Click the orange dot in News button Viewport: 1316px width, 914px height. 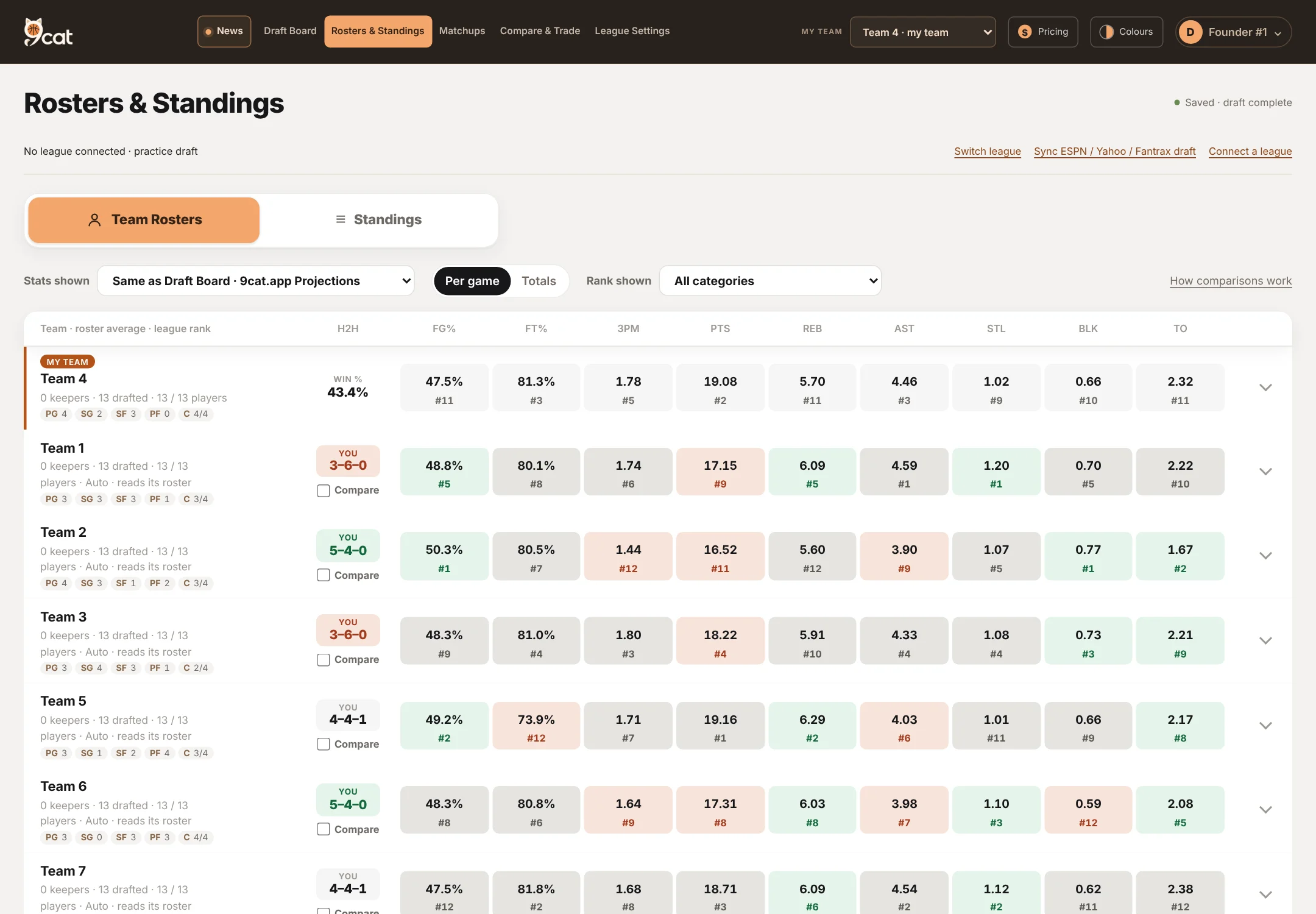pyautogui.click(x=208, y=32)
